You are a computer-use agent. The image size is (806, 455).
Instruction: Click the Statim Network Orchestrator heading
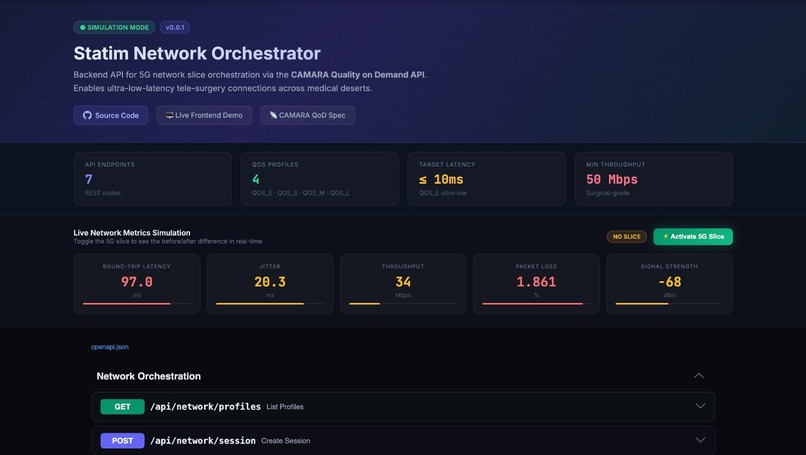(x=197, y=53)
